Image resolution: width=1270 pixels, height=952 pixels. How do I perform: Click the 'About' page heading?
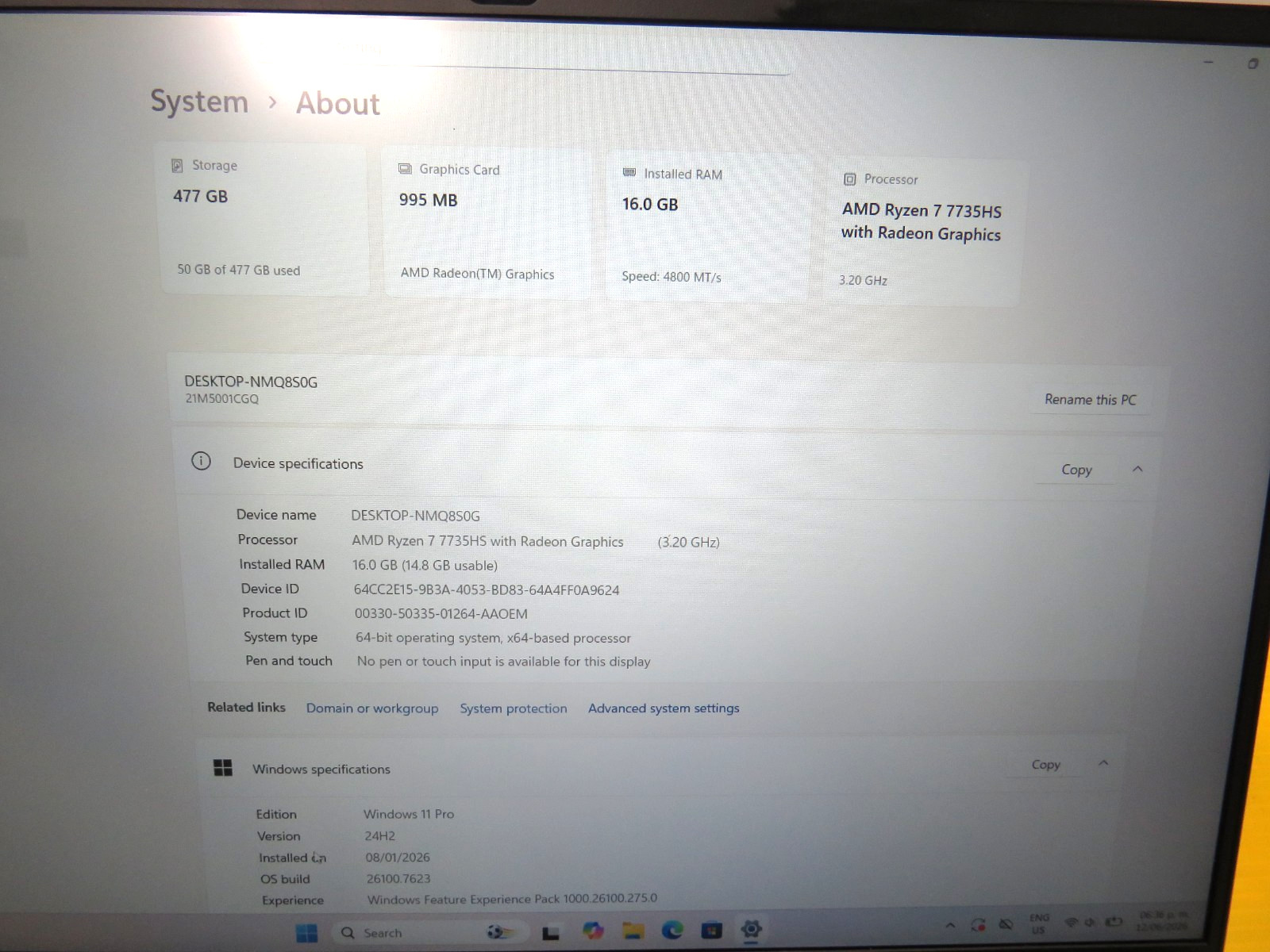click(x=338, y=104)
